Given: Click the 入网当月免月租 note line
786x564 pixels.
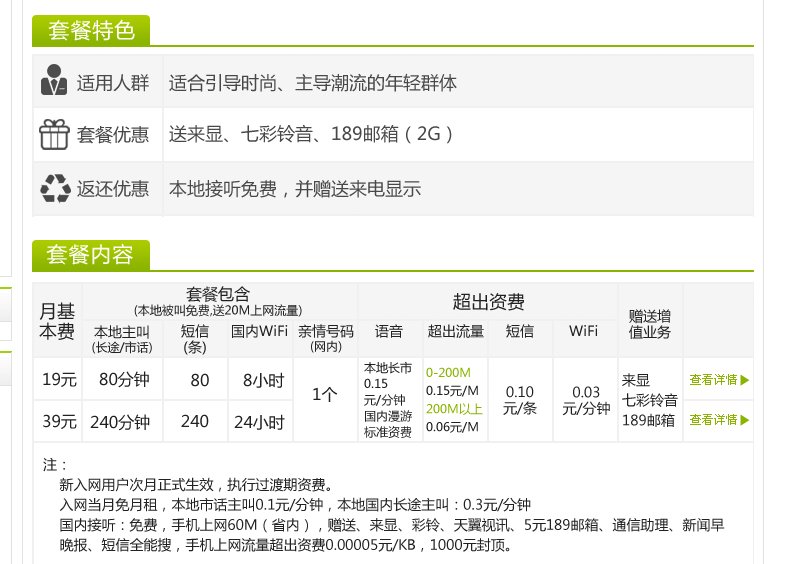Looking at the screenshot, I should pyautogui.click(x=295, y=505).
